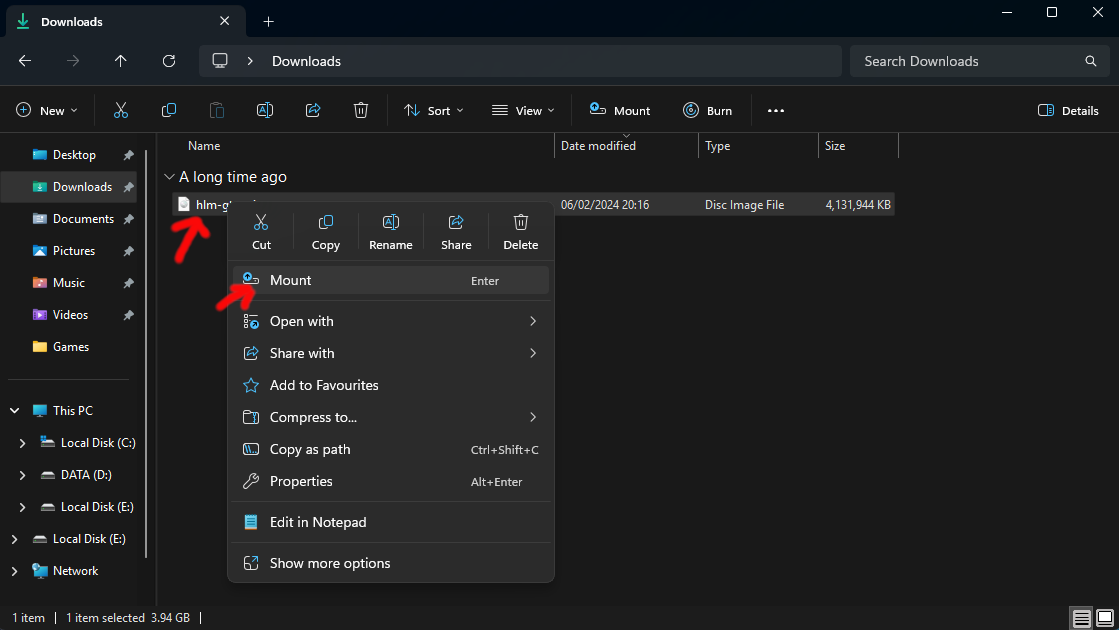Click the 4,131,944 KB size cell
The width and height of the screenshot is (1119, 630).
858,205
